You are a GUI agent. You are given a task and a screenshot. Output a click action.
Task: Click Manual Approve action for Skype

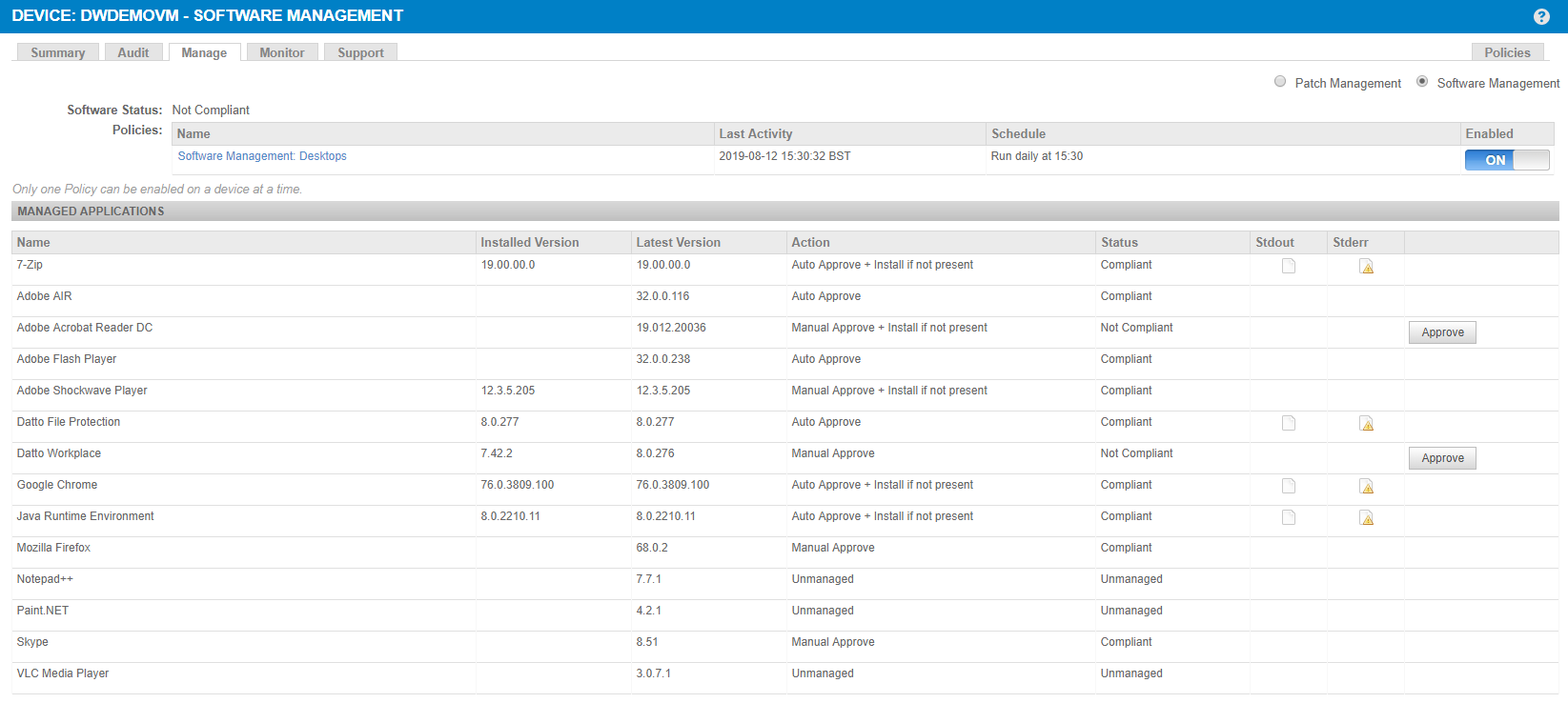click(x=832, y=642)
